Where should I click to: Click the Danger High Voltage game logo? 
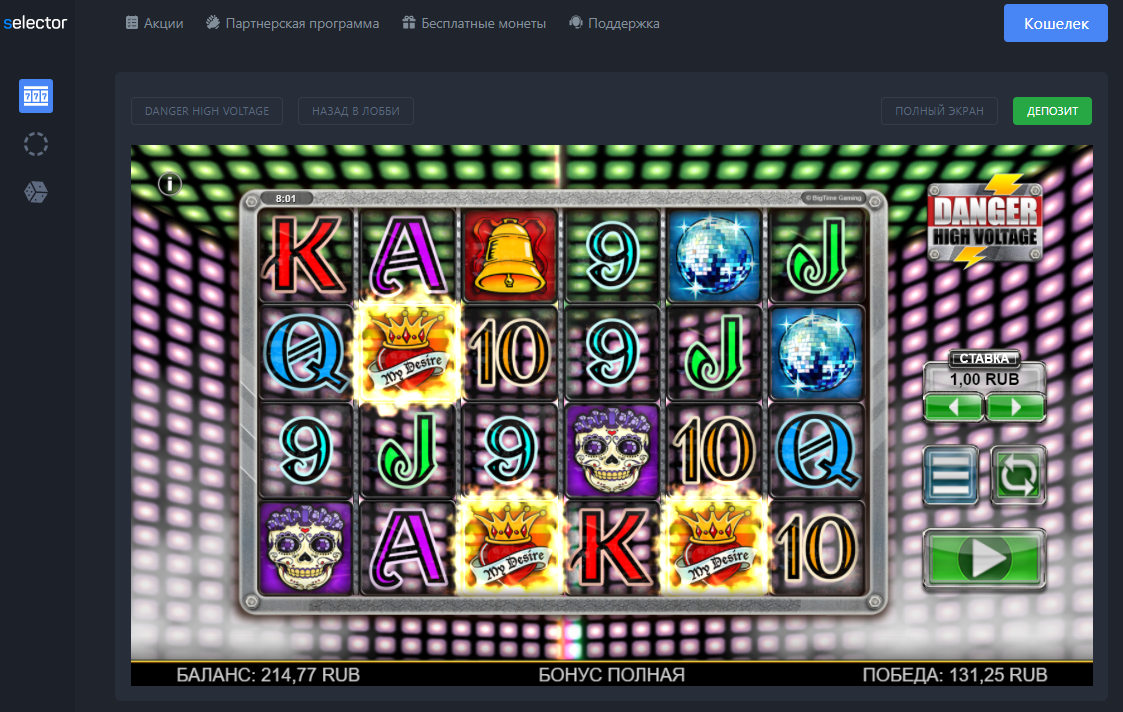point(985,221)
